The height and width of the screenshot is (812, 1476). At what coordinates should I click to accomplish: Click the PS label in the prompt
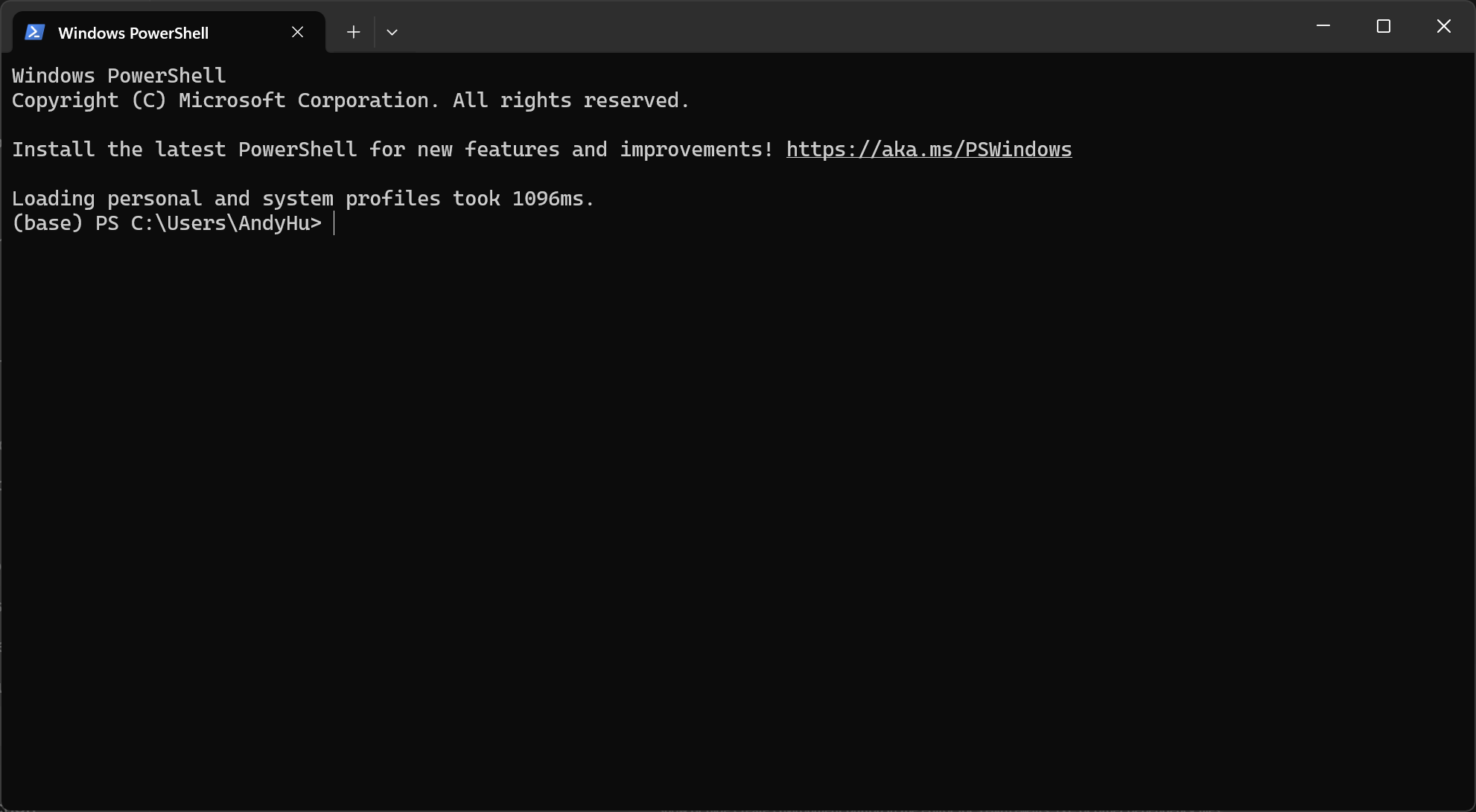(x=107, y=223)
